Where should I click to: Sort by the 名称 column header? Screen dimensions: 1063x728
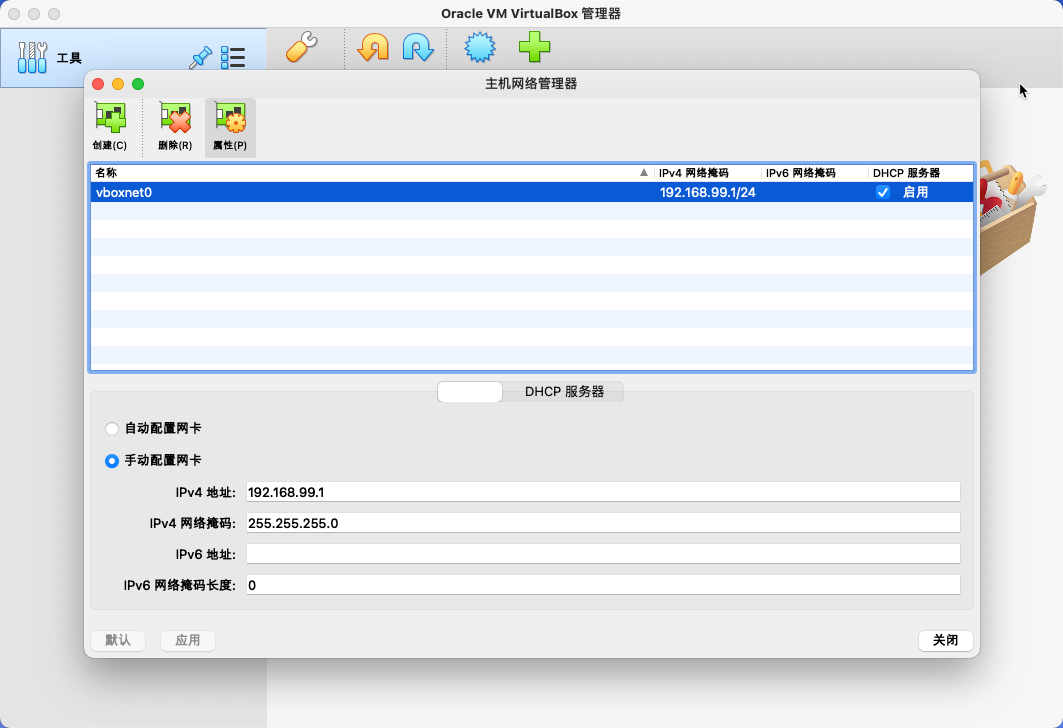coord(372,173)
